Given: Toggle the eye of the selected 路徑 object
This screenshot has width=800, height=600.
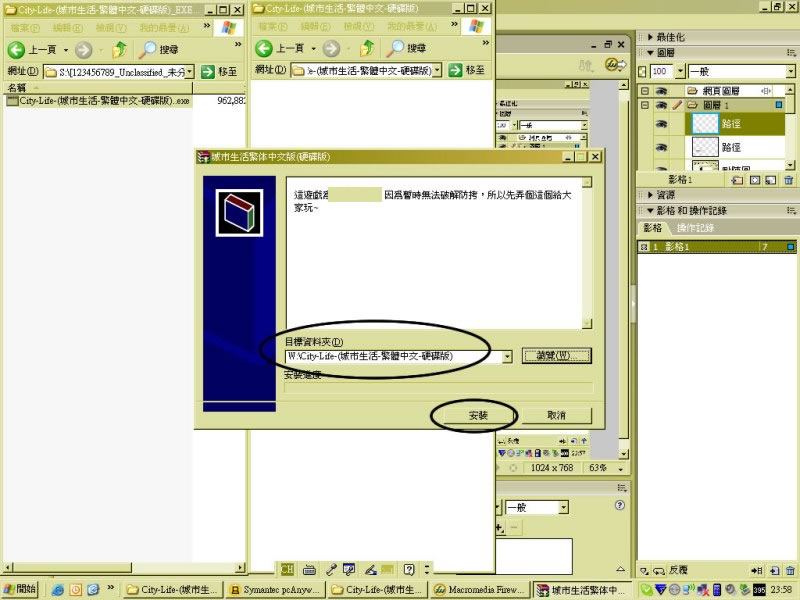Looking at the screenshot, I should [x=661, y=123].
